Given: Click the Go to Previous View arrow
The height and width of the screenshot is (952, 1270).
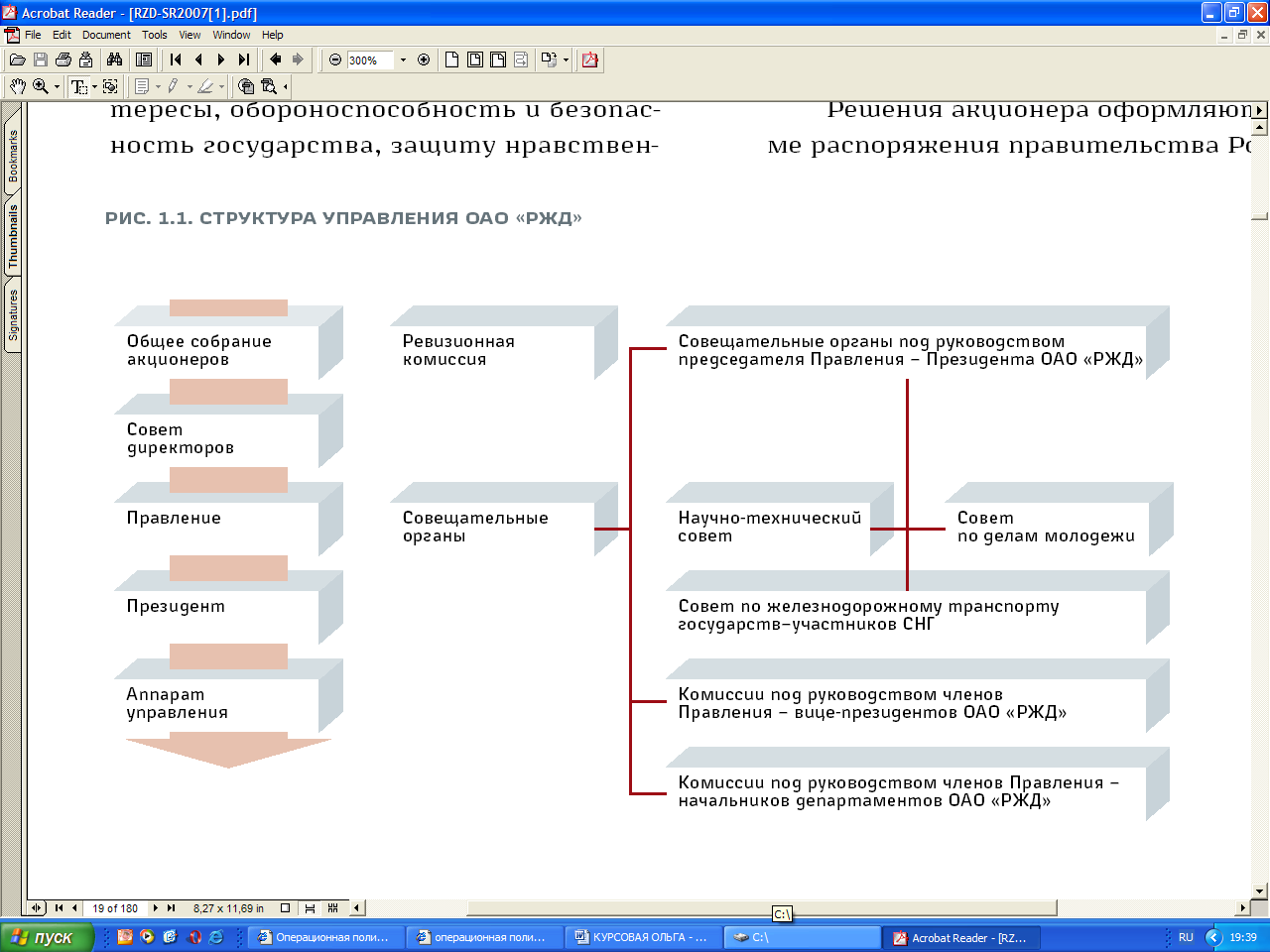Looking at the screenshot, I should pos(276,60).
